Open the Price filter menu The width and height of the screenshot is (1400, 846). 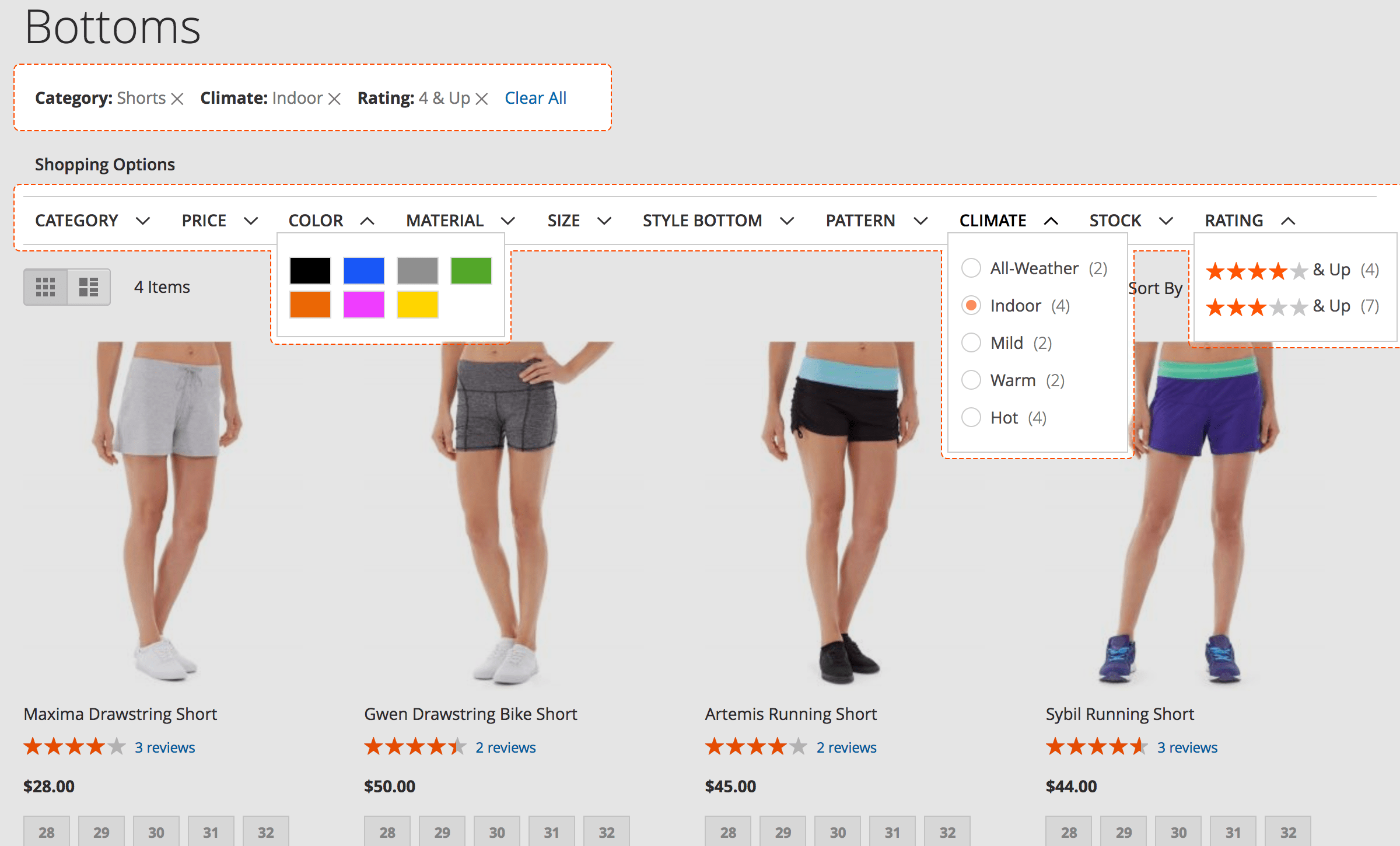(x=220, y=221)
